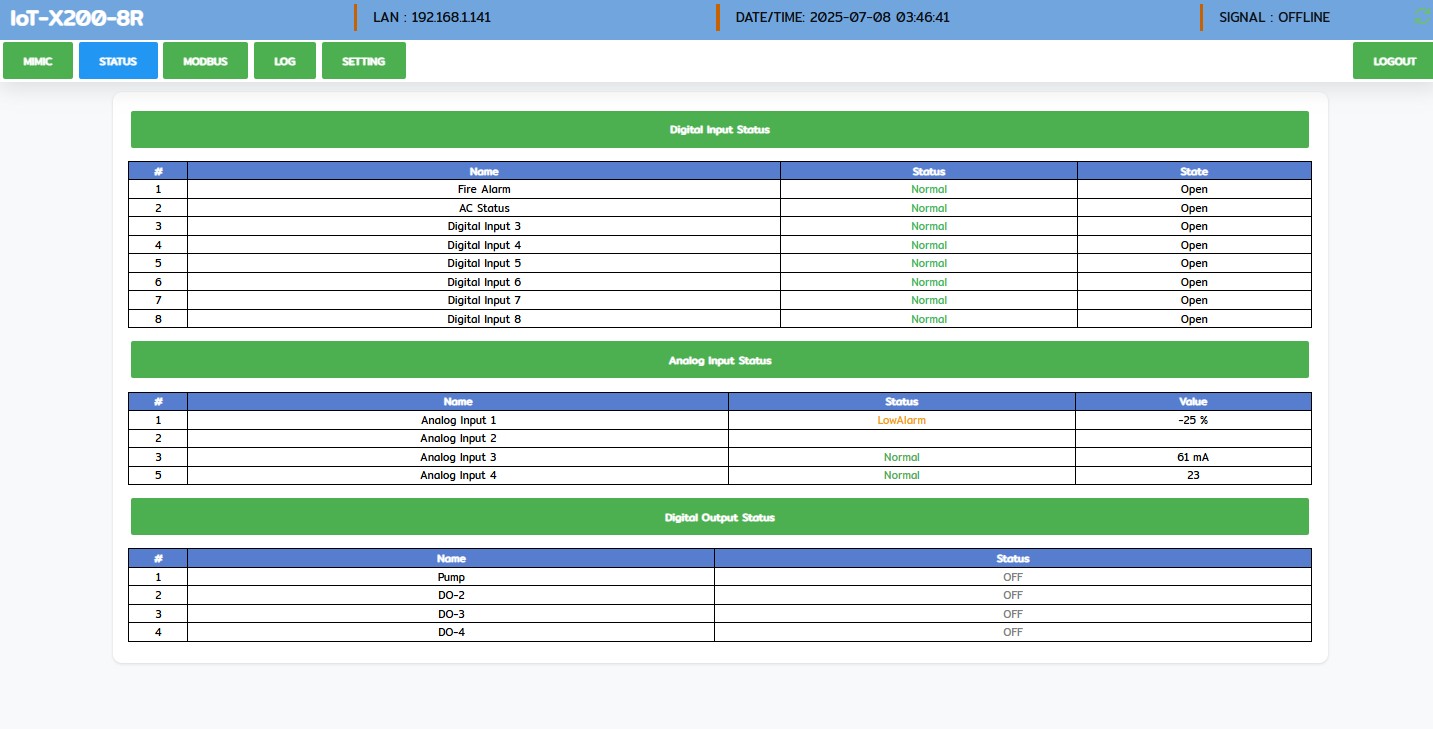The height and width of the screenshot is (729, 1433).
Task: Click the green refresh icon in the header
Action: (x=1423, y=16)
